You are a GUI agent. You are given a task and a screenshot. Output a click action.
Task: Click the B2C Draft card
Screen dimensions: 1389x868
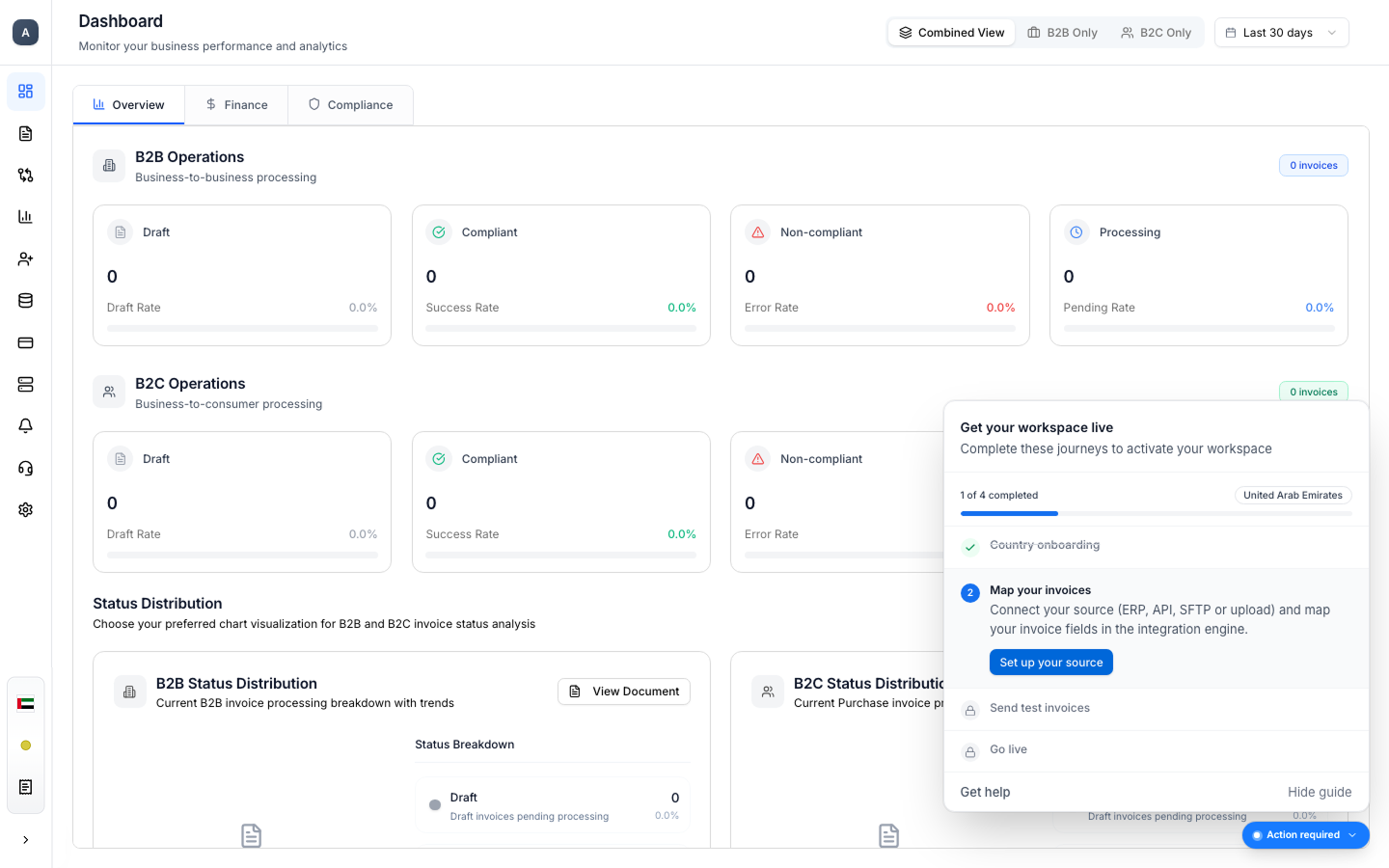point(242,502)
